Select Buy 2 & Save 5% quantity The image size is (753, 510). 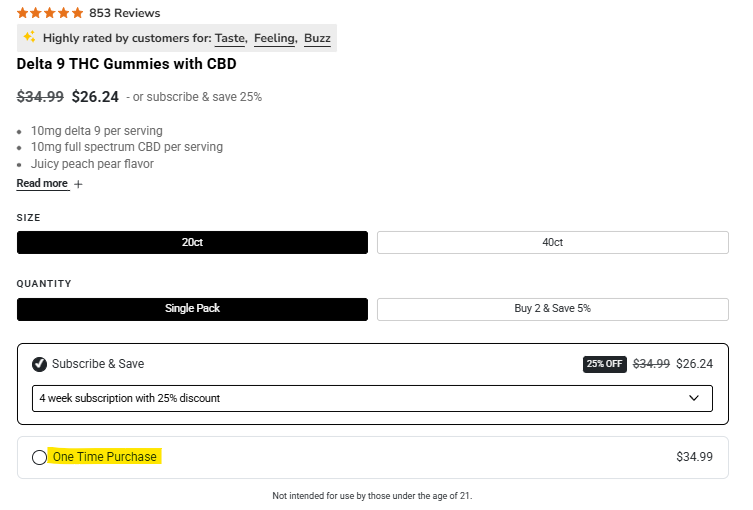click(552, 309)
